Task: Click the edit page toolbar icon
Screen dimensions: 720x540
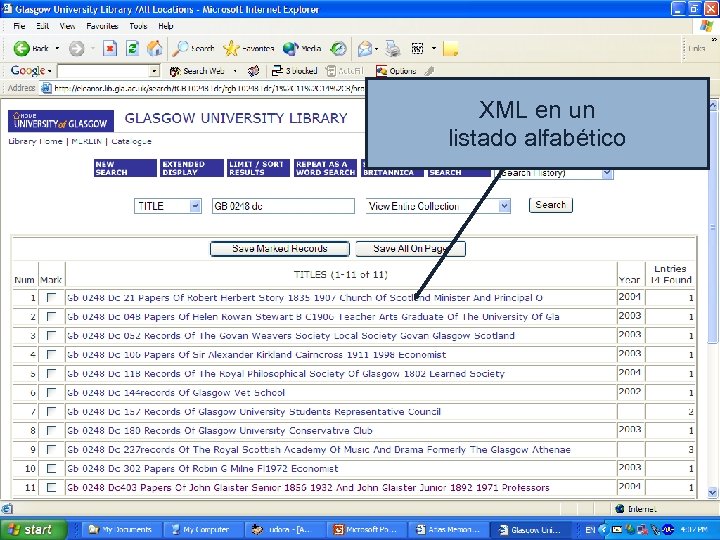Action: click(x=417, y=48)
